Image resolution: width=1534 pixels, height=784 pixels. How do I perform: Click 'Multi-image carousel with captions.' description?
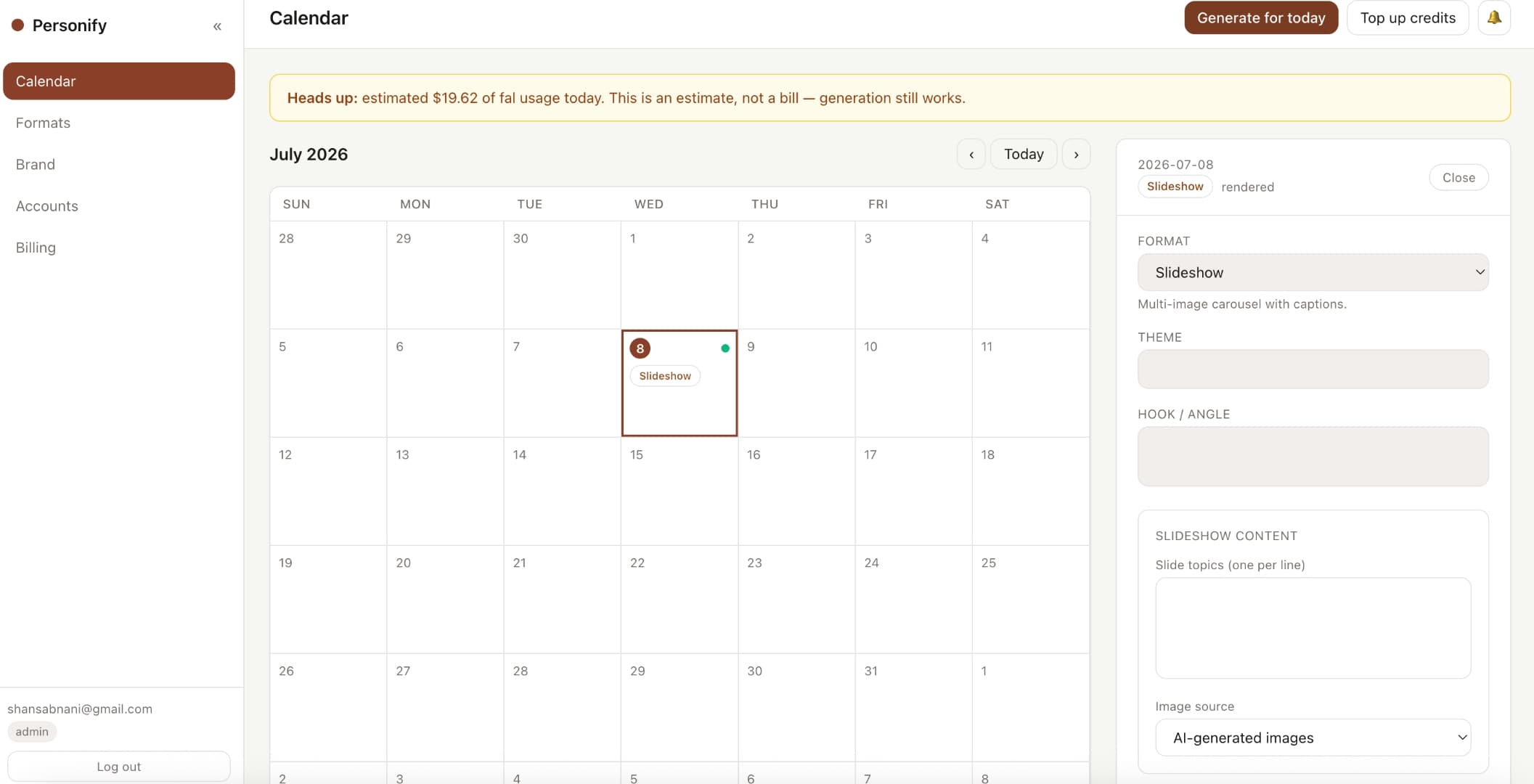coord(1241,304)
